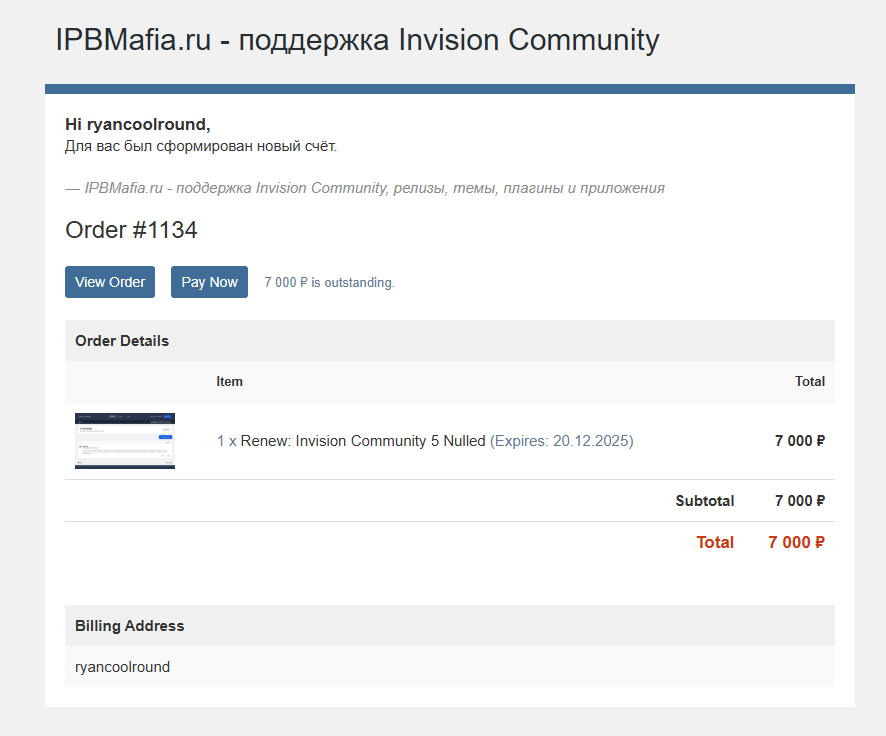This screenshot has height=736, width=886.
Task: Click the "7 000 ₽ is outstanding" text
Action: [329, 283]
